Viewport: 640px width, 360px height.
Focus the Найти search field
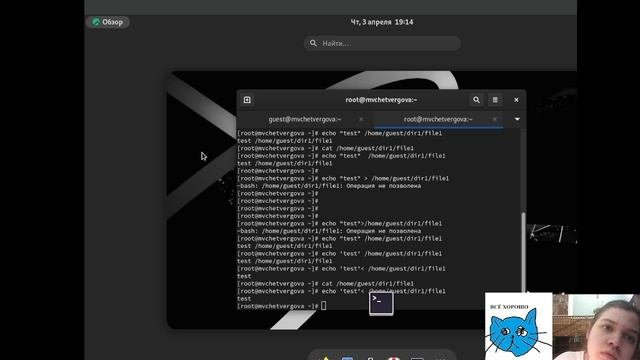click(x=382, y=43)
